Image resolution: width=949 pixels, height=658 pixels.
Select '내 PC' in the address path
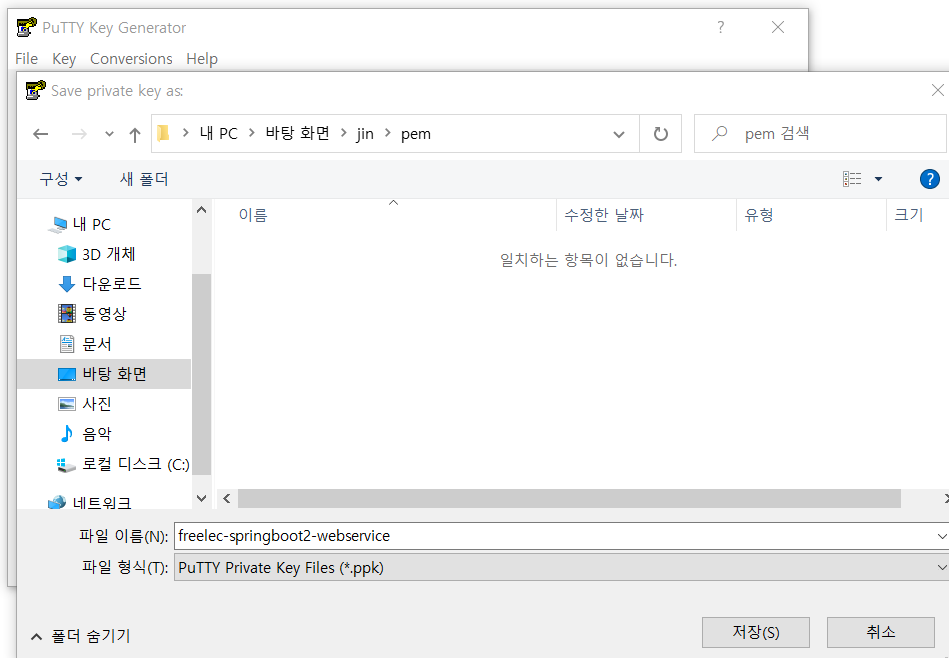point(218,133)
